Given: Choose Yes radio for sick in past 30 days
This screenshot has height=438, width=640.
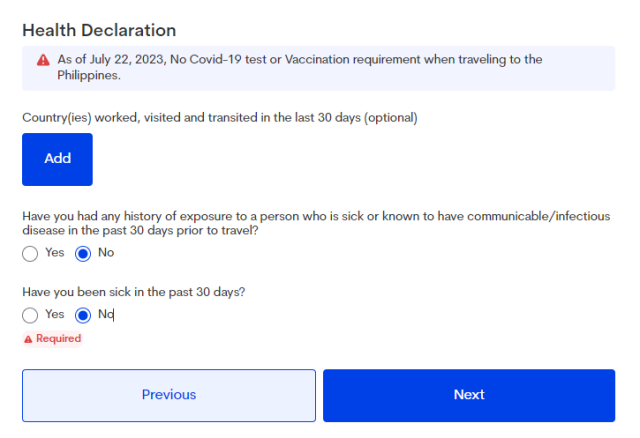Looking at the screenshot, I should point(30,314).
